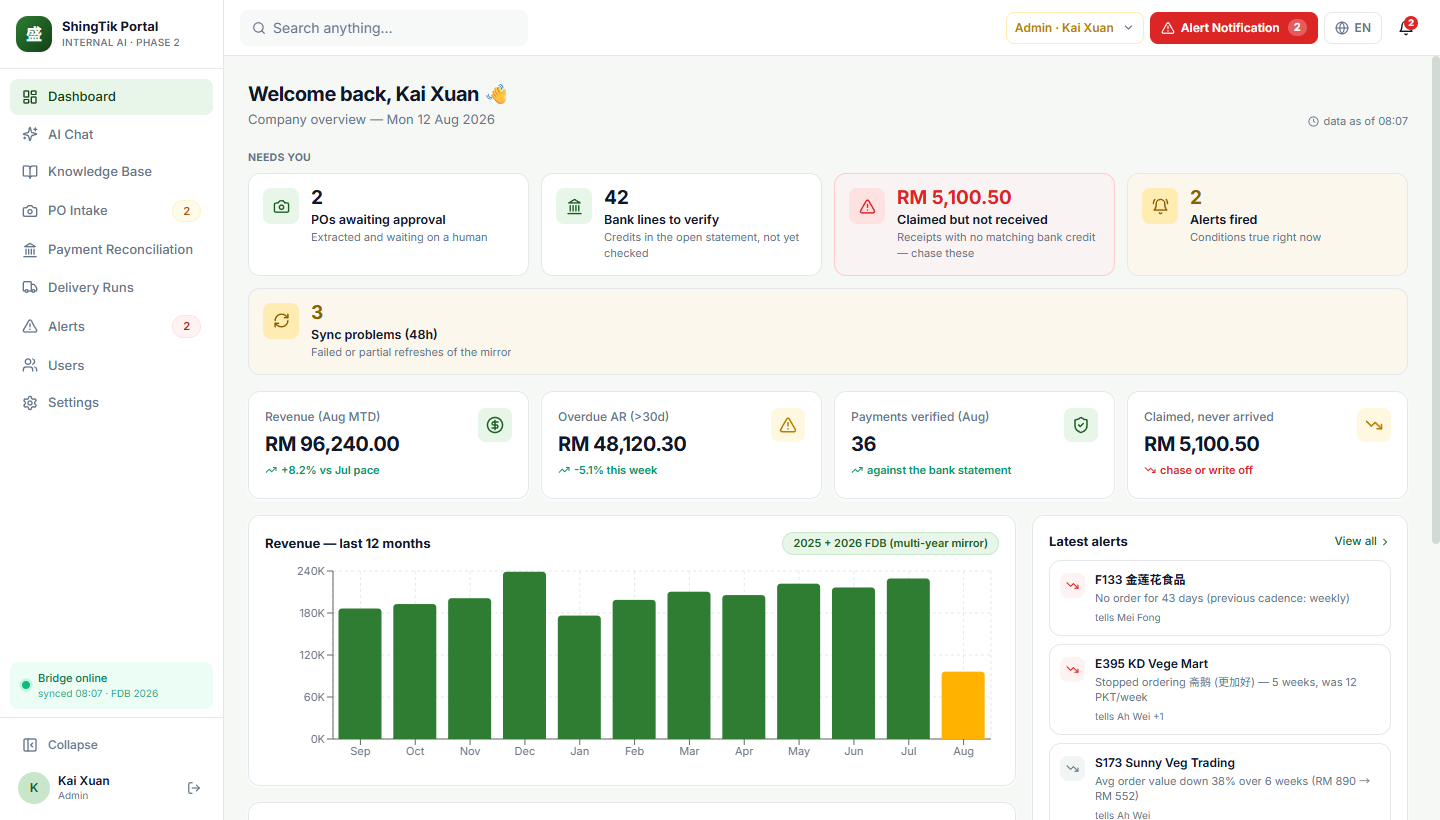Click the trend icon on S173 Sunny Veg alert
The height and width of the screenshot is (820, 1440).
click(1073, 769)
